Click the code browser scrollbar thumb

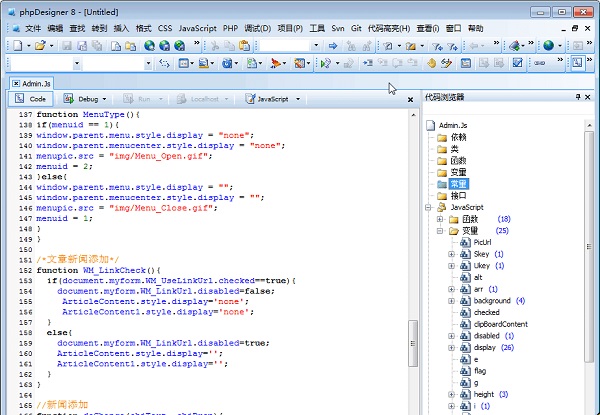click(x=589, y=246)
